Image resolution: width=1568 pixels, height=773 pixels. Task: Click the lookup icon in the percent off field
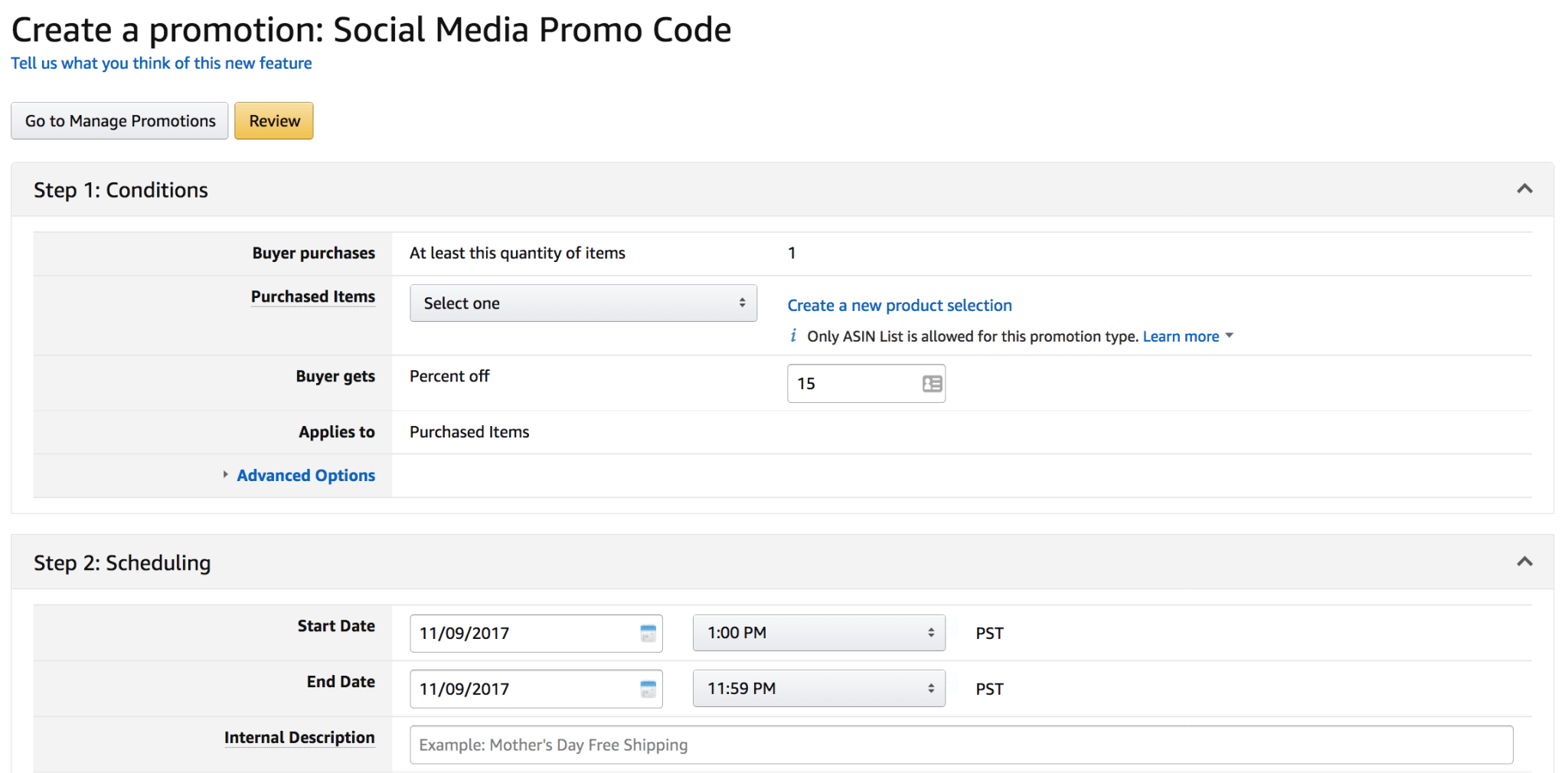point(930,383)
